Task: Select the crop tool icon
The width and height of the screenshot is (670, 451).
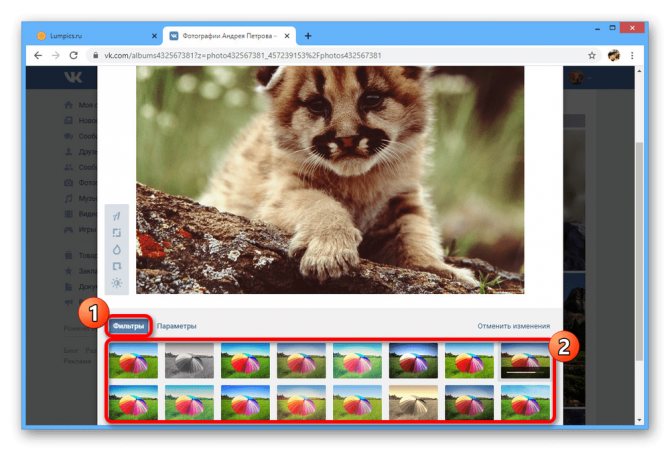Action: point(117,233)
